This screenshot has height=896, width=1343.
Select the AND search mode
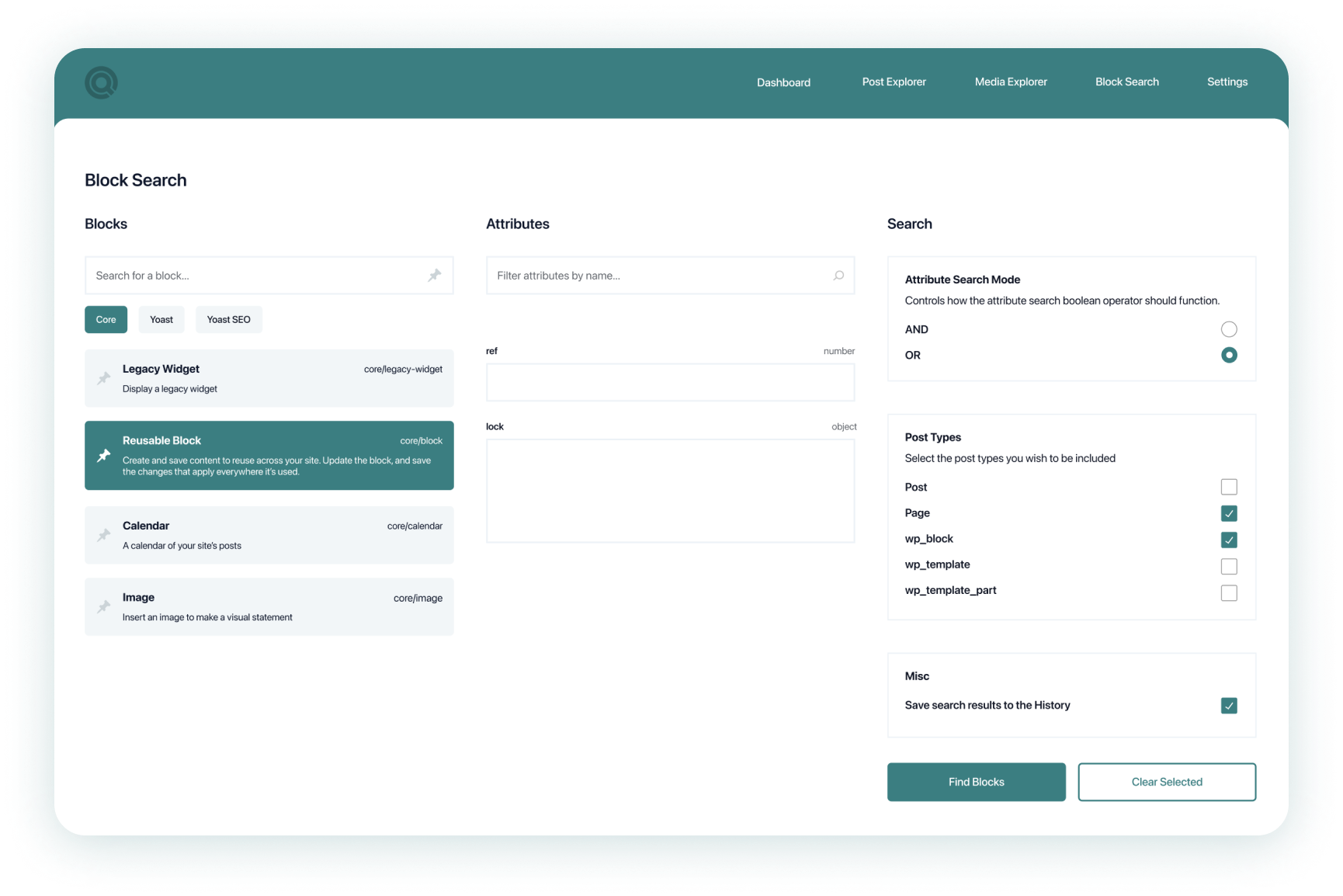(1228, 329)
